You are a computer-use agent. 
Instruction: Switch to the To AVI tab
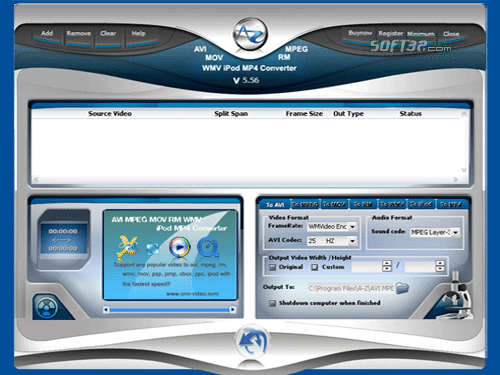[x=275, y=204]
